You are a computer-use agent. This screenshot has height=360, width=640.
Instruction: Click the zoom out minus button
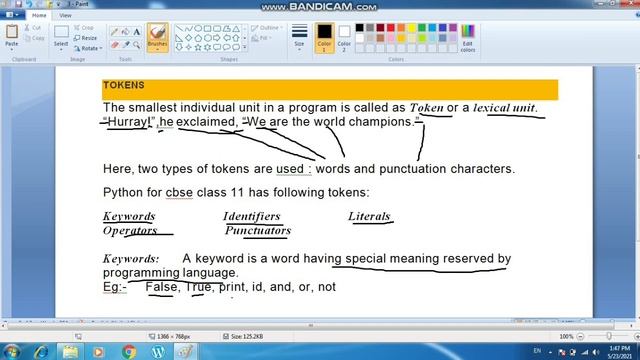(580, 337)
